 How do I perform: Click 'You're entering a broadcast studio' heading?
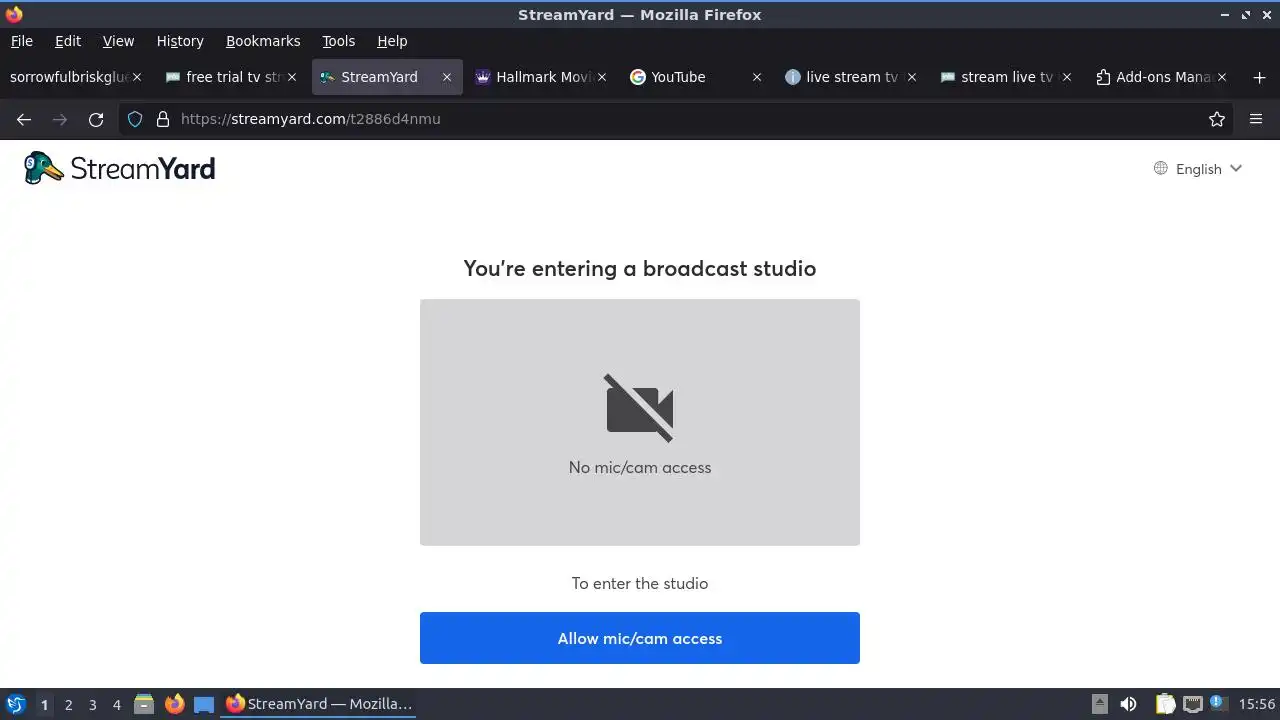tap(640, 268)
